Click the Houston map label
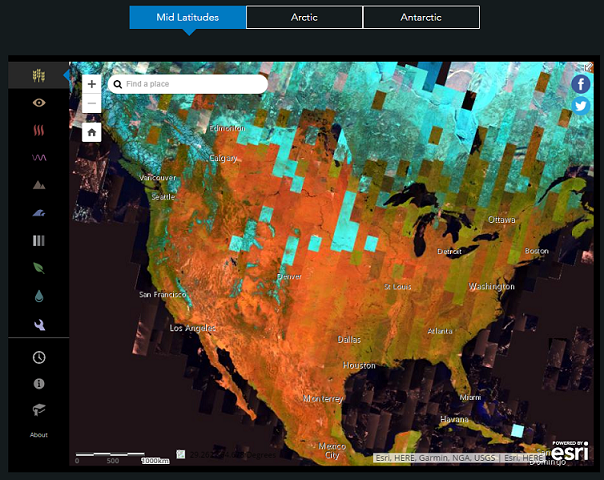604x480 pixels. pyautogui.click(x=359, y=365)
